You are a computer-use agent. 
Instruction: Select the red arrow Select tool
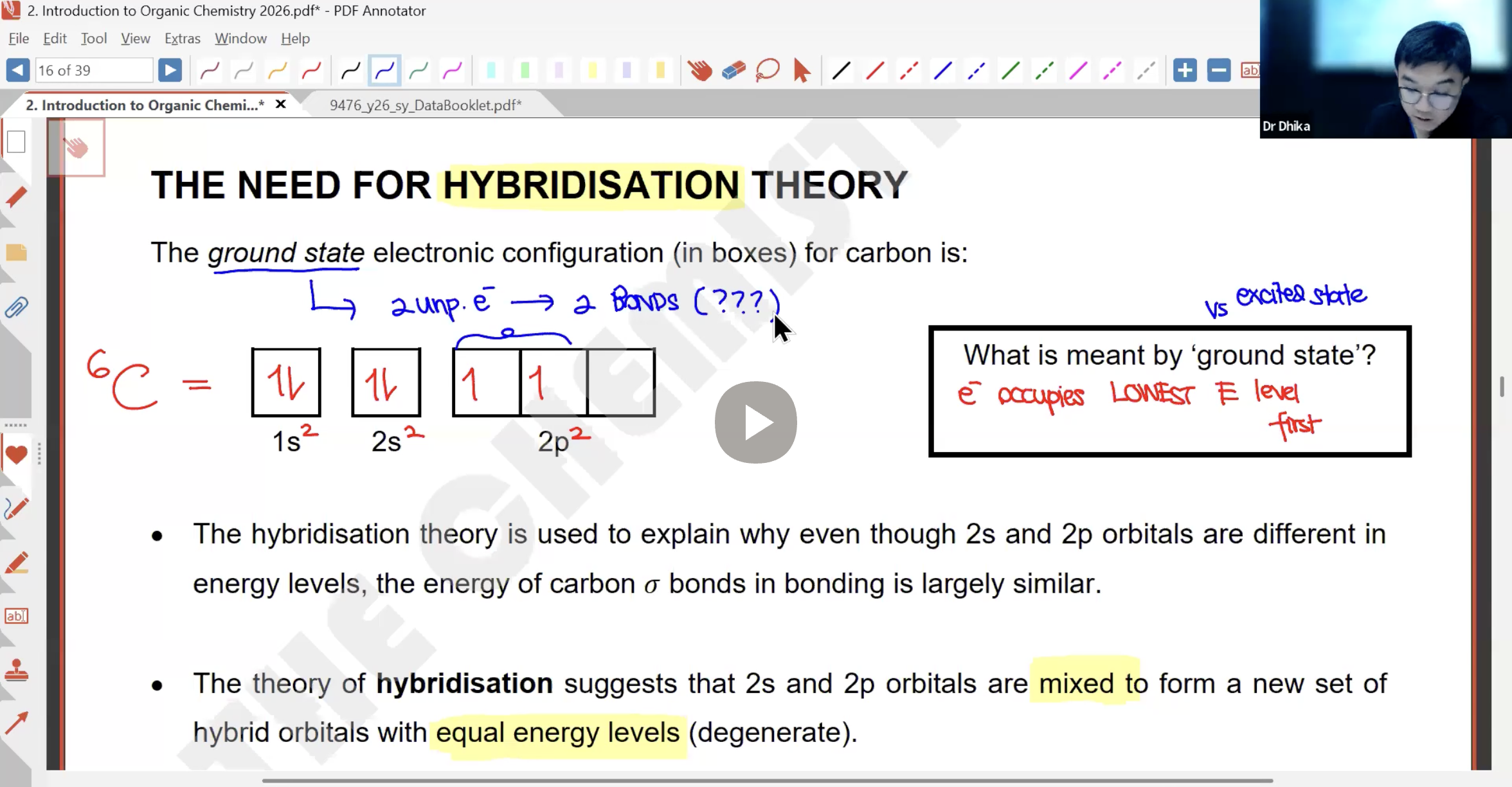tap(801, 71)
